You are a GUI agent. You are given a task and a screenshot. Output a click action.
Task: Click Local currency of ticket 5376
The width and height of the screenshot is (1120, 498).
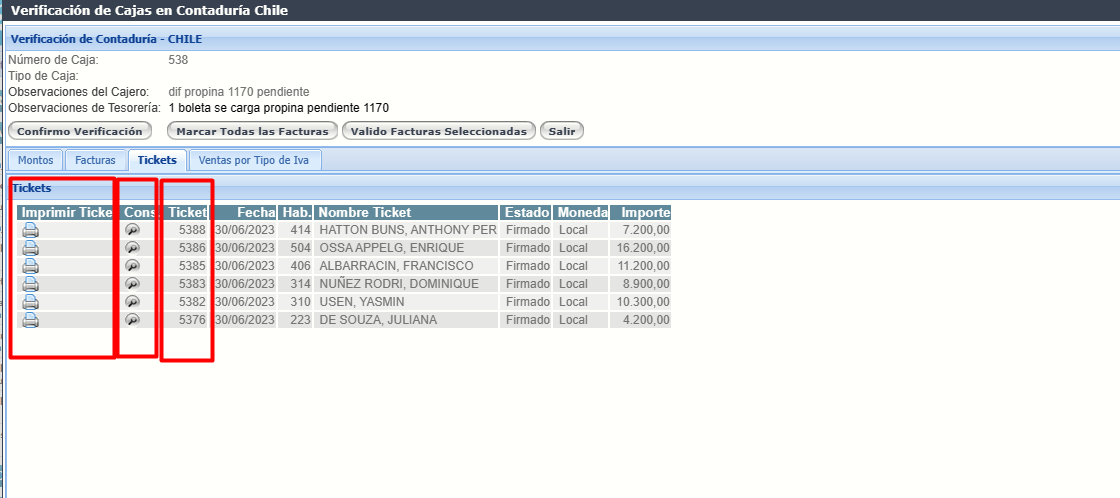tap(573, 319)
